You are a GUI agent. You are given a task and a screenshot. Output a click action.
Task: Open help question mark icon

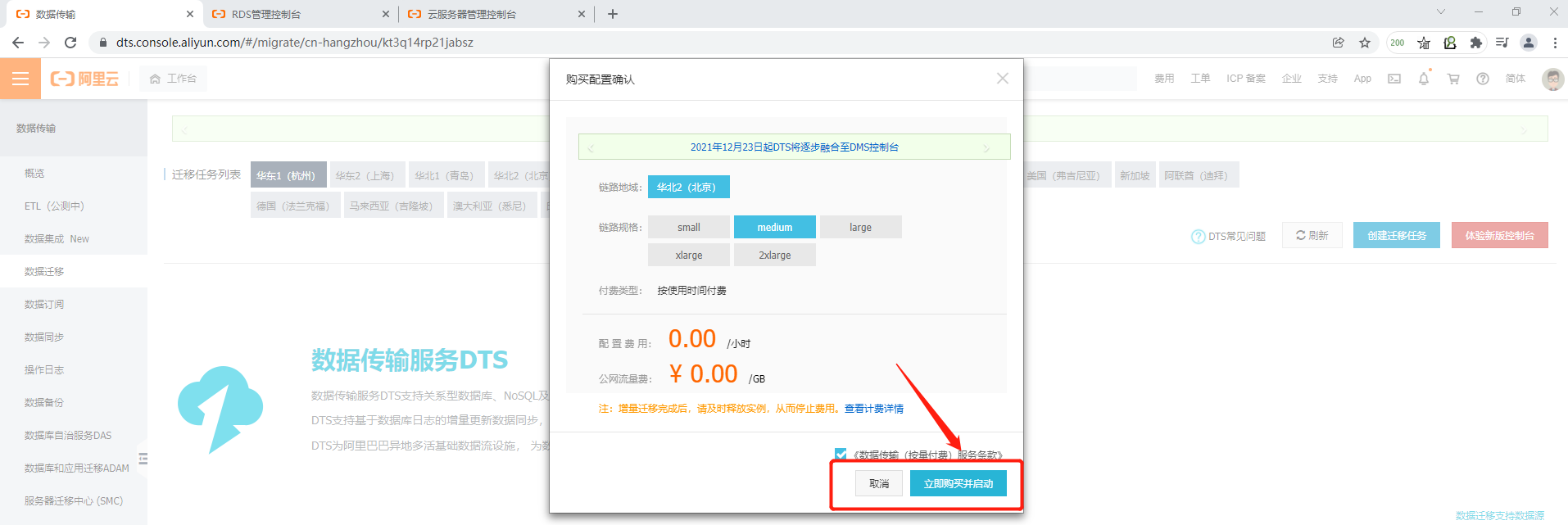click(x=1483, y=79)
